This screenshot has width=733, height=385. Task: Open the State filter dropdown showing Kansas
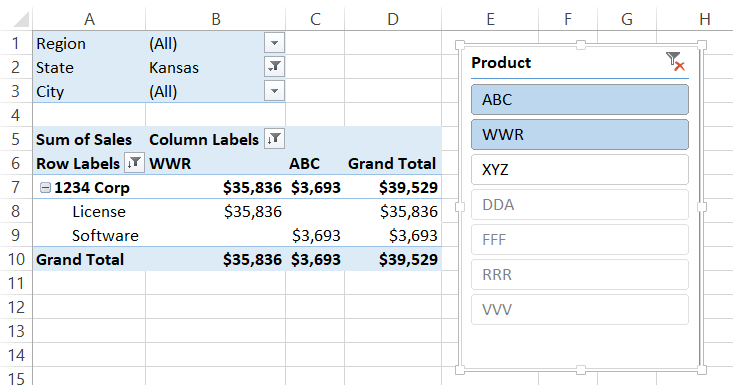(274, 67)
